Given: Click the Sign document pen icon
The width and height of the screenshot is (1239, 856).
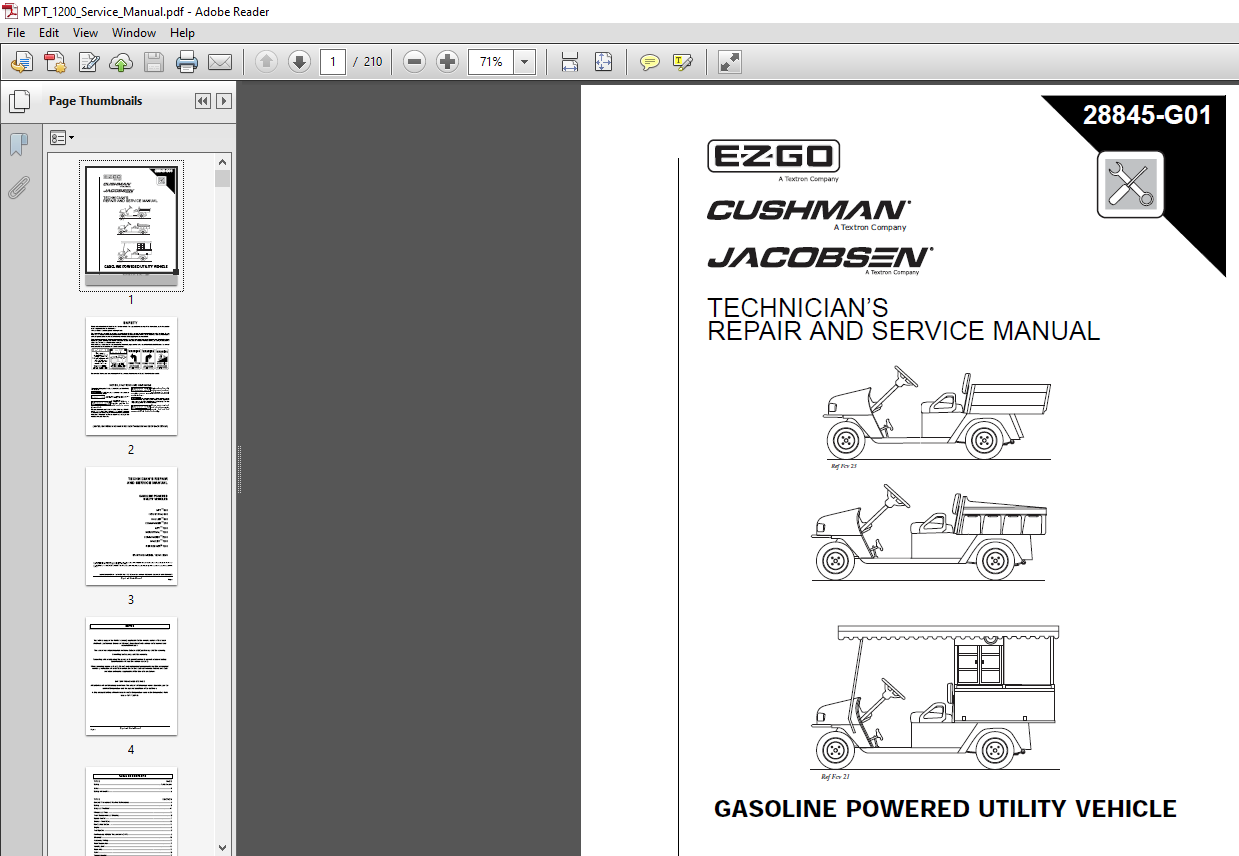Looking at the screenshot, I should point(88,62).
